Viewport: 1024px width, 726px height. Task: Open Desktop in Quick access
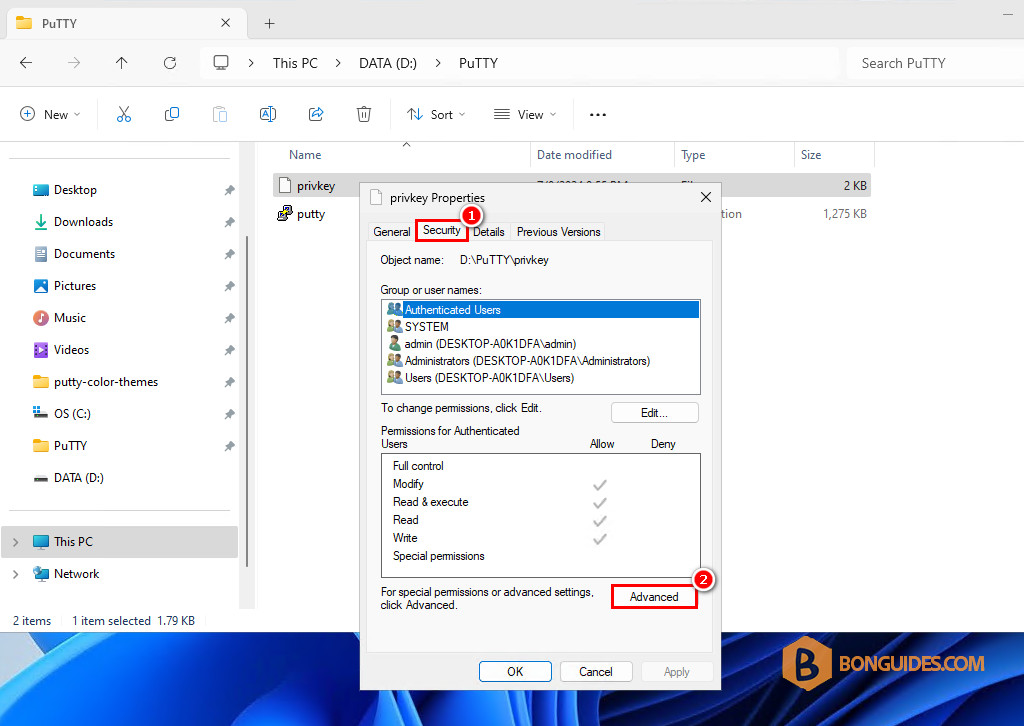(75, 190)
